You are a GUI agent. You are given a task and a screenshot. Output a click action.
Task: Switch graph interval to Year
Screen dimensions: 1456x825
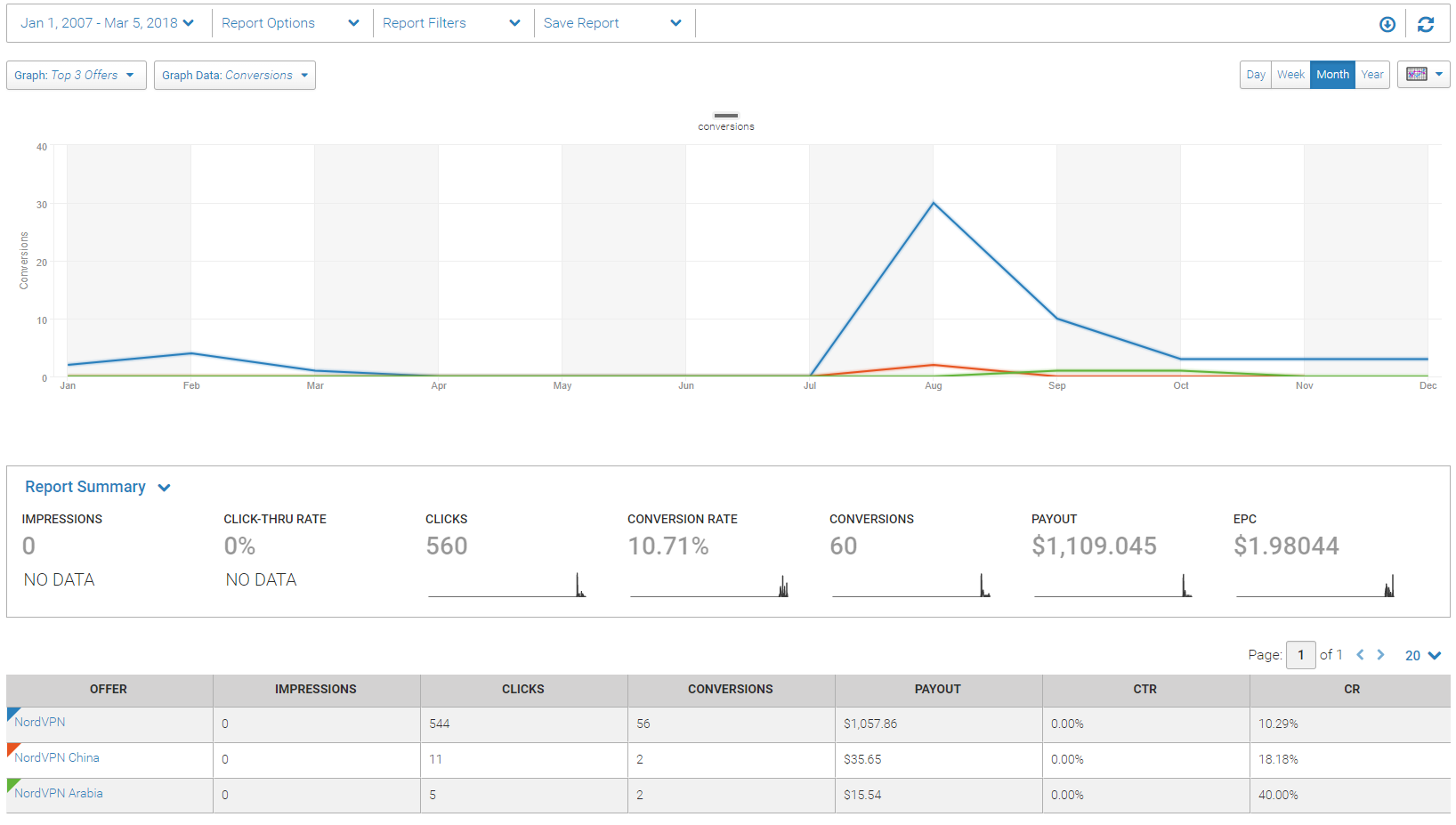point(1372,75)
